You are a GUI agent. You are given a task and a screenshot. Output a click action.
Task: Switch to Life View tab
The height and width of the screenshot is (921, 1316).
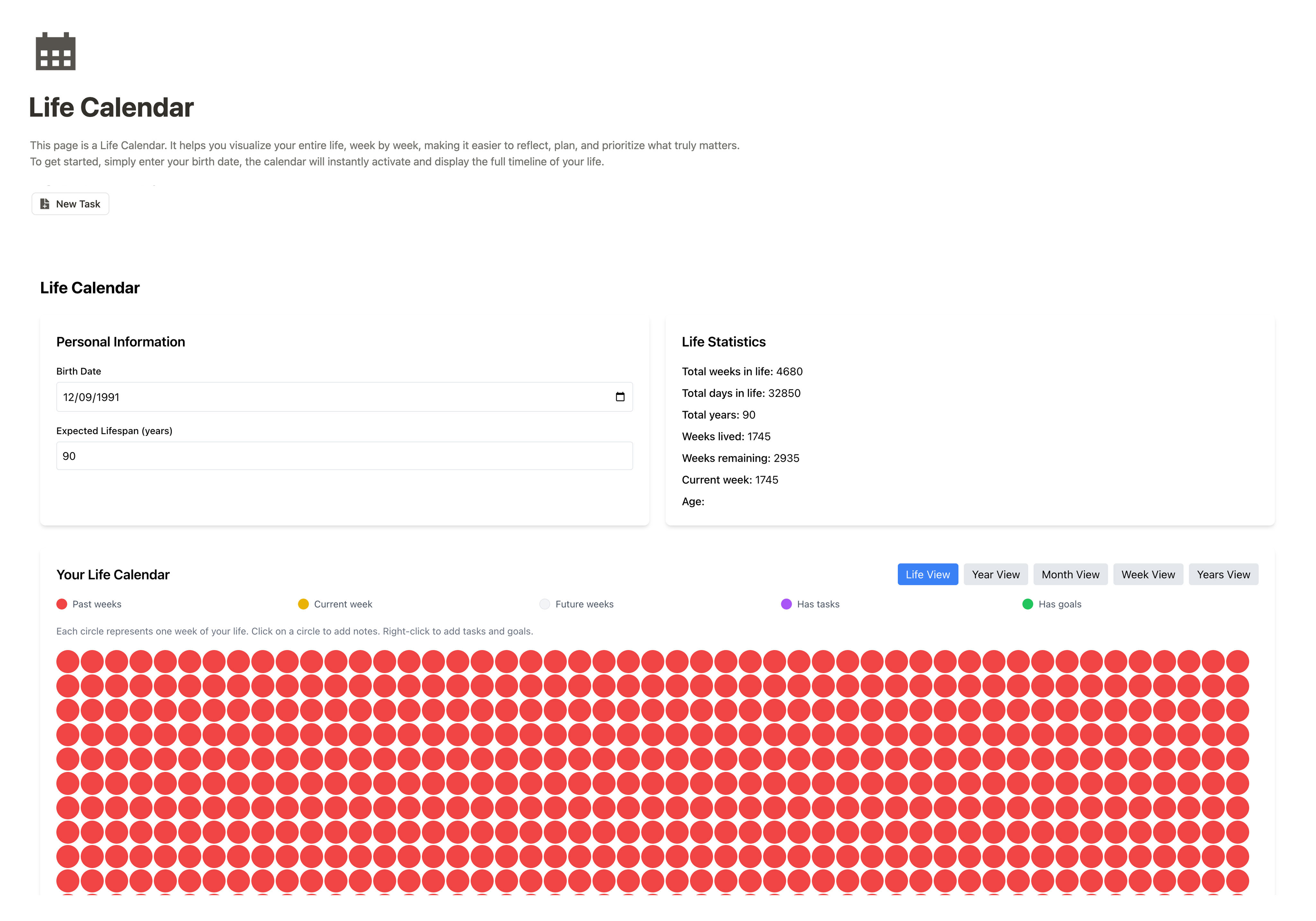[x=927, y=574]
